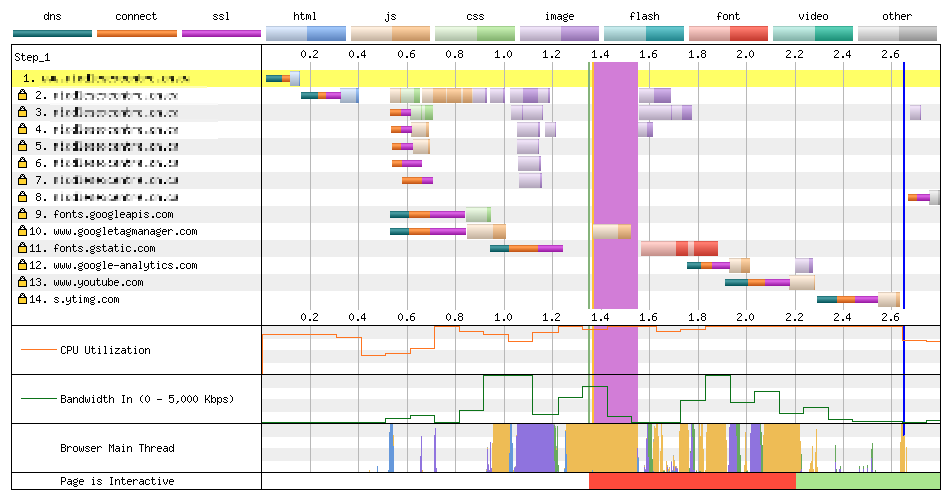Click the red font bar for fonts.gstatic.com
951x499 pixels.
pyautogui.click(x=706, y=248)
